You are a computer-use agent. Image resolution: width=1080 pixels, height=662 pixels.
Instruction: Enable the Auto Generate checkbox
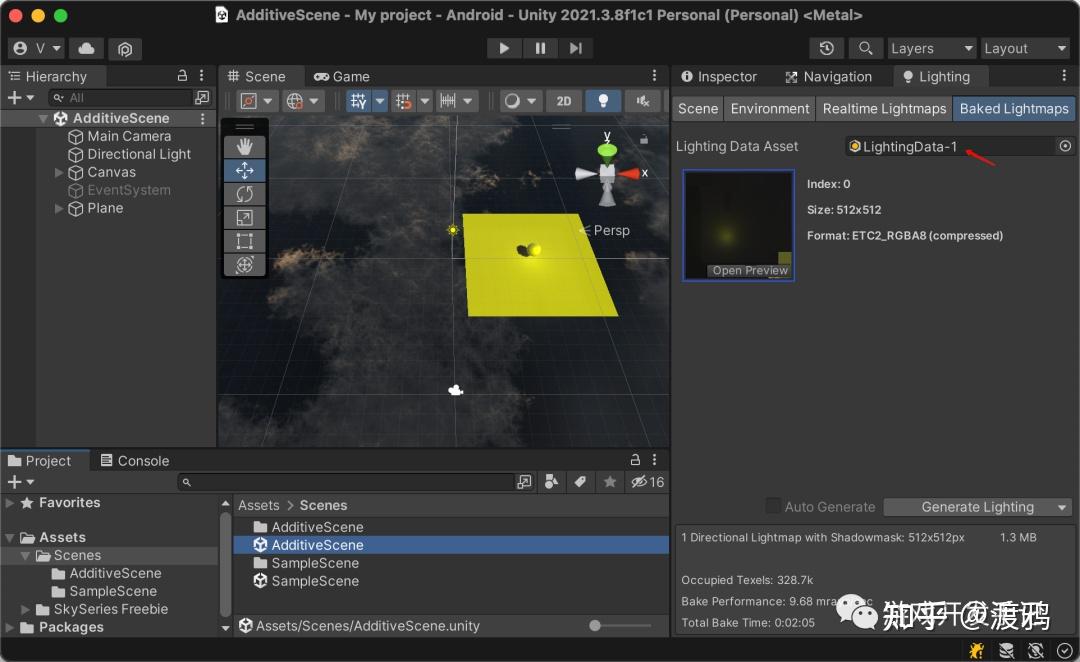[x=773, y=506]
